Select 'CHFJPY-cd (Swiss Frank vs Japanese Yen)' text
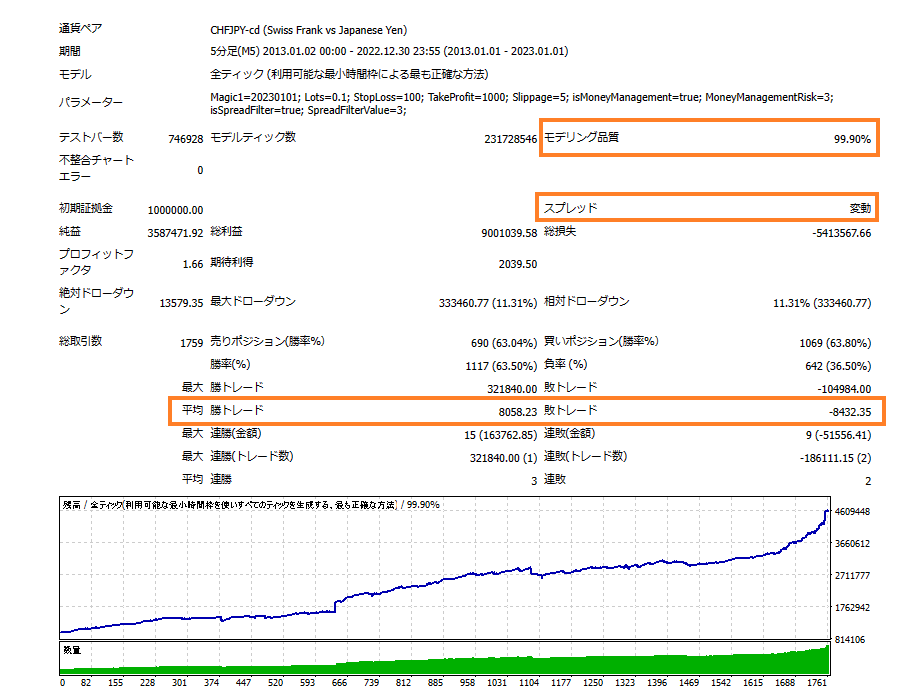 pos(309,30)
